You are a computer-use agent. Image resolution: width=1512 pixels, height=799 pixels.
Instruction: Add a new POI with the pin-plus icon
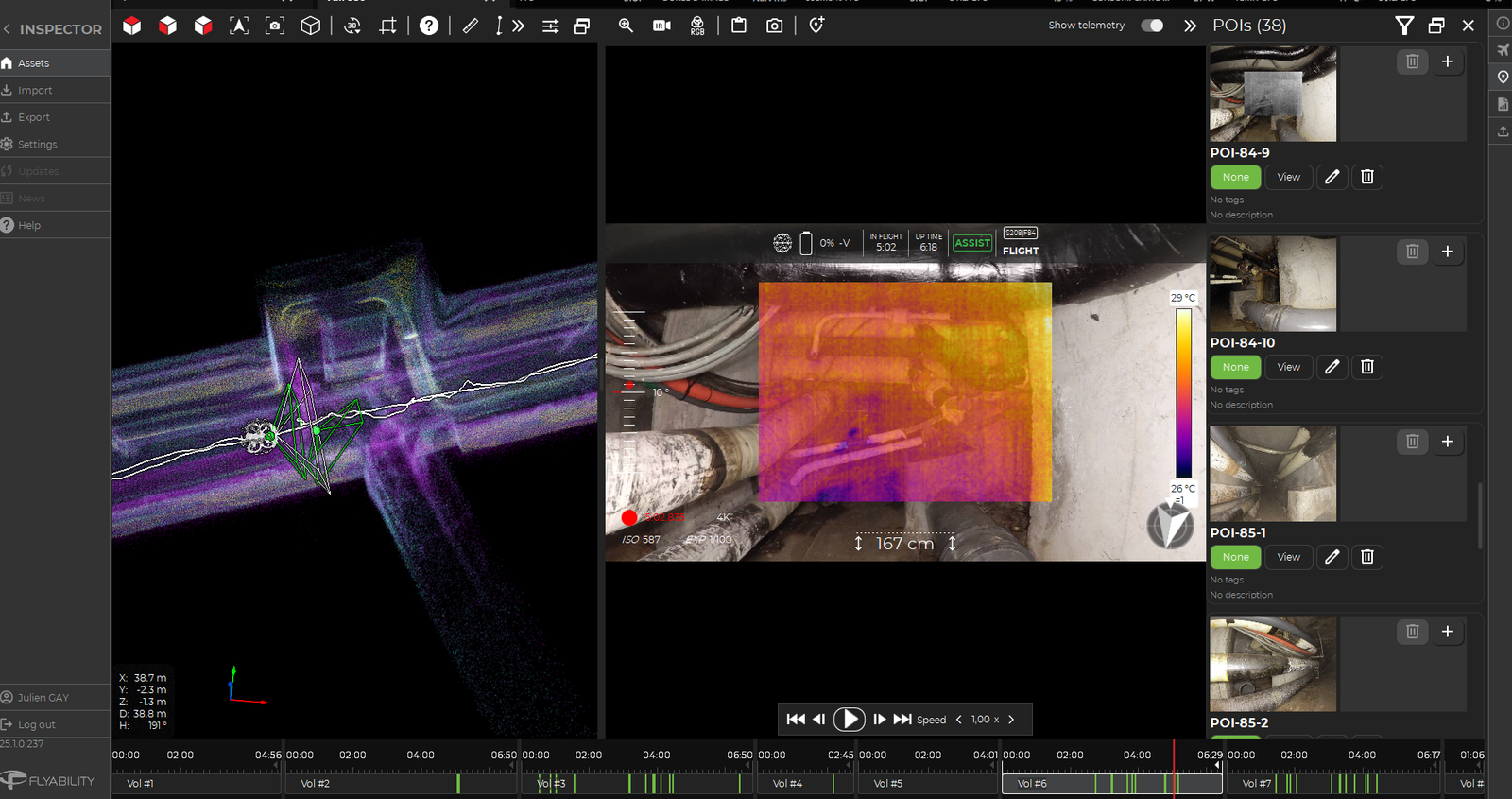pyautogui.click(x=816, y=26)
